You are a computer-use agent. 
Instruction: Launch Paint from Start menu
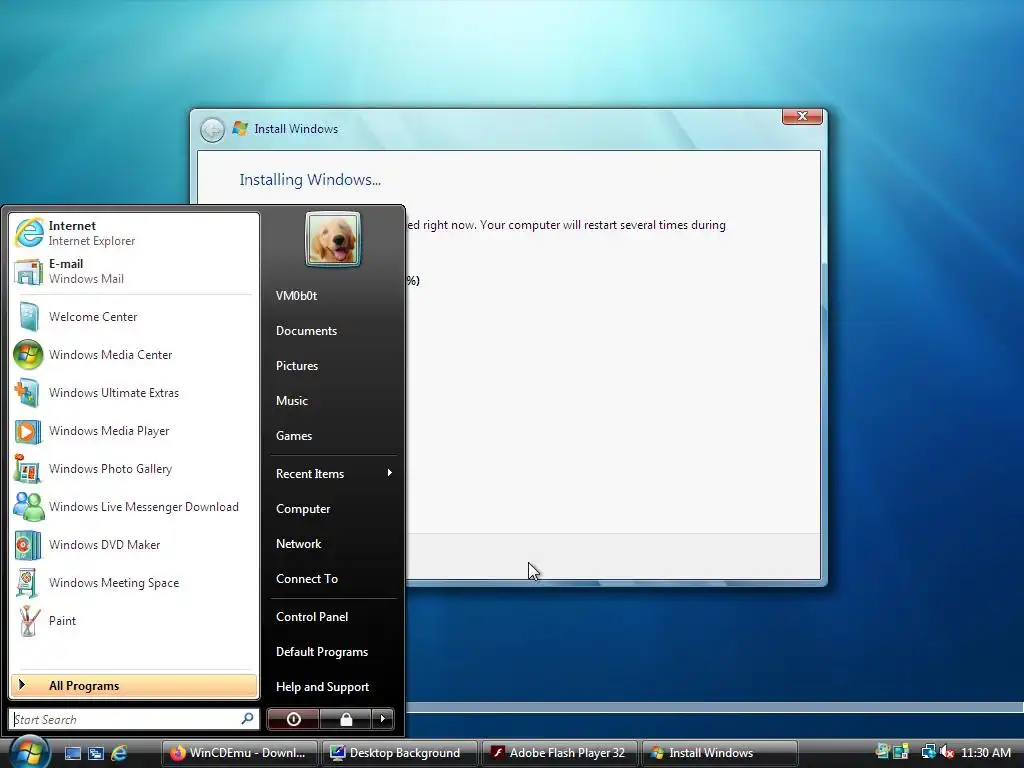pos(134,620)
